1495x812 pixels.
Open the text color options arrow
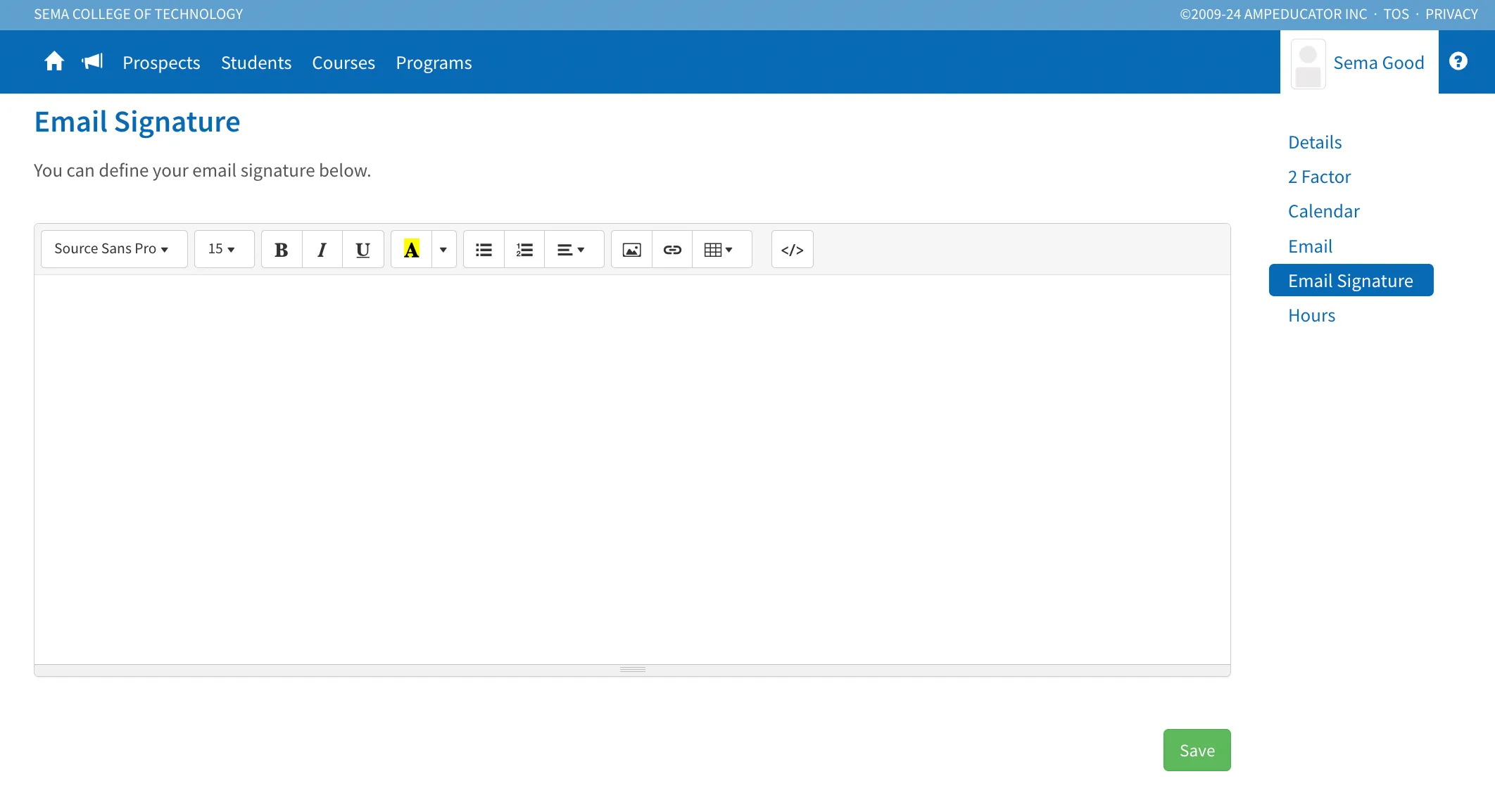[x=443, y=249]
